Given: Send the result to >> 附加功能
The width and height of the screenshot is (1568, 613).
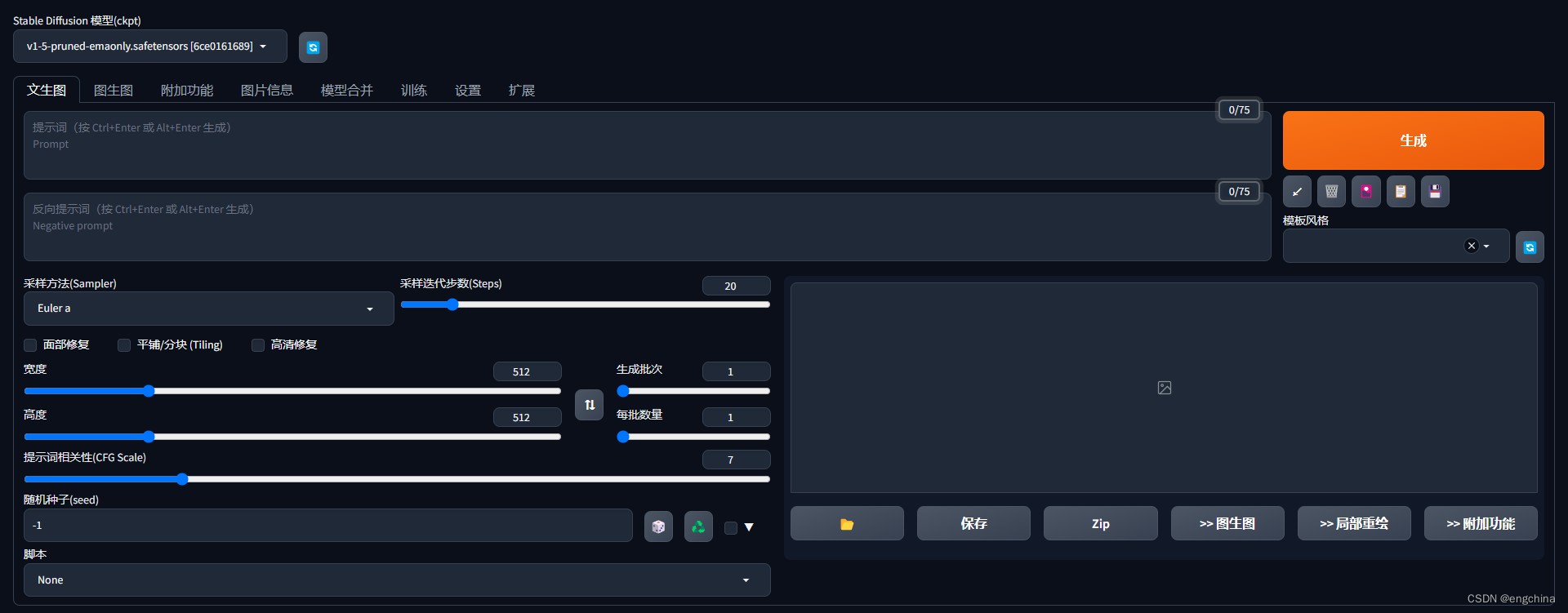Looking at the screenshot, I should click(1481, 523).
